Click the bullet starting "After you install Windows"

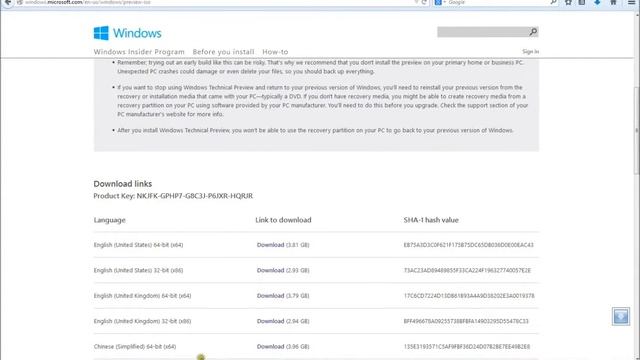tap(315, 130)
